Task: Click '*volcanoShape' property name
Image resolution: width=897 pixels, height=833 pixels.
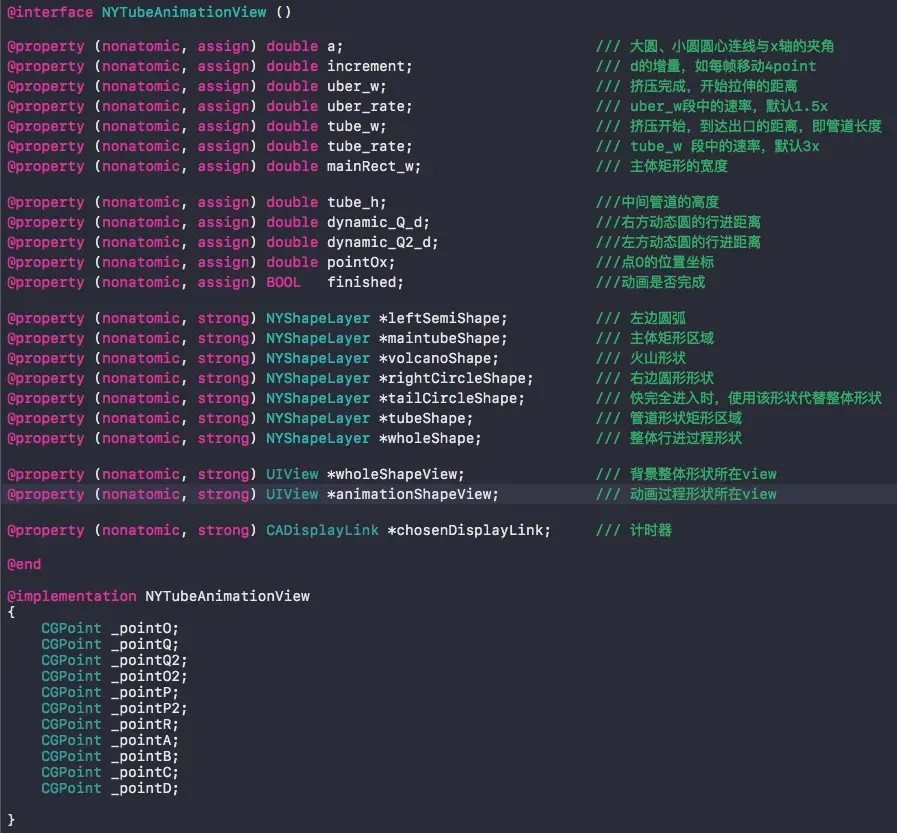Action: (435, 359)
